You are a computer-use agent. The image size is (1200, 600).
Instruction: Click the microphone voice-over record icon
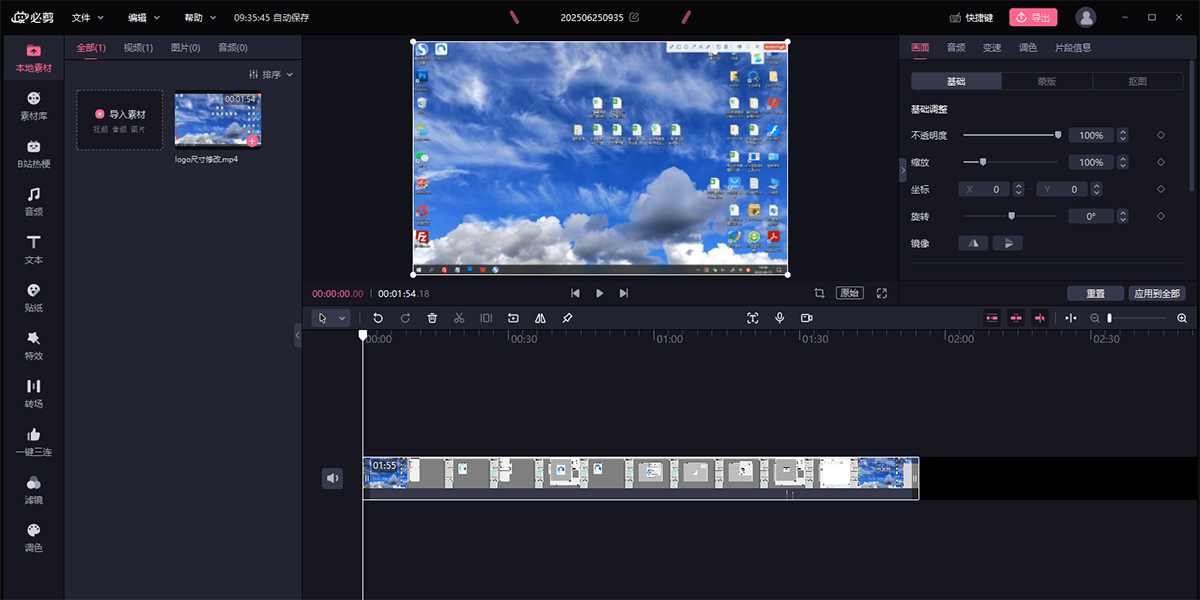pyautogui.click(x=780, y=318)
